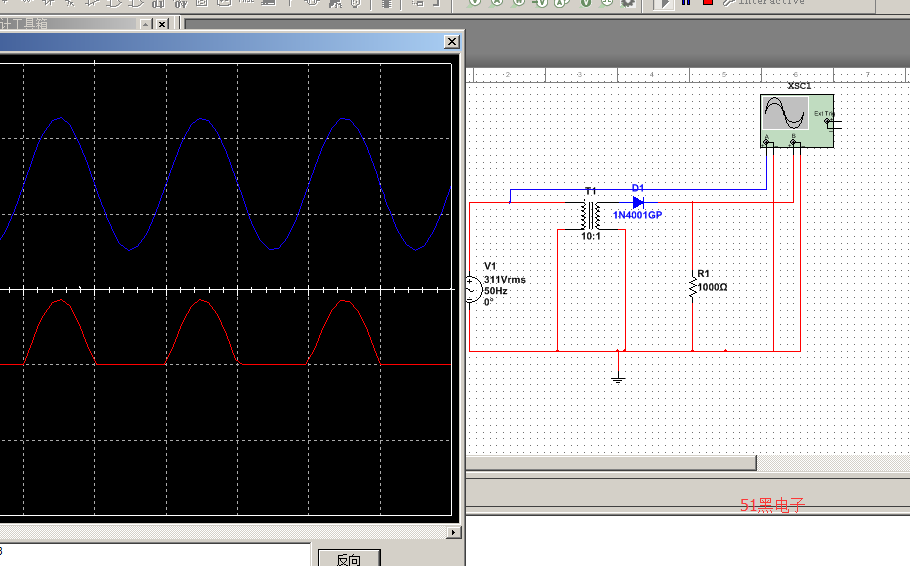The height and width of the screenshot is (566, 910).
Task: Collapse the design toolbox panel arrow
Action: click(x=146, y=24)
